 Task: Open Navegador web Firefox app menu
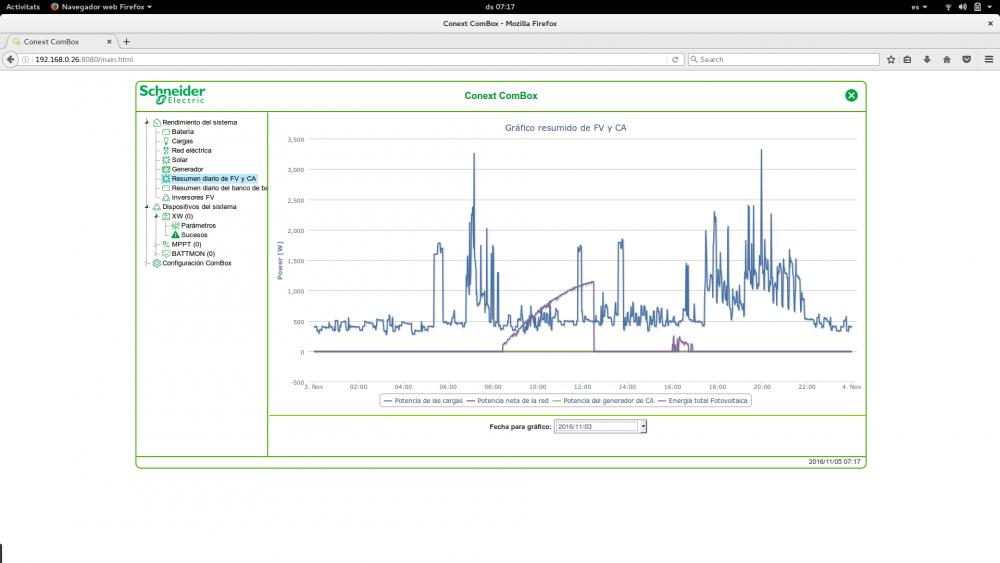coord(101,7)
